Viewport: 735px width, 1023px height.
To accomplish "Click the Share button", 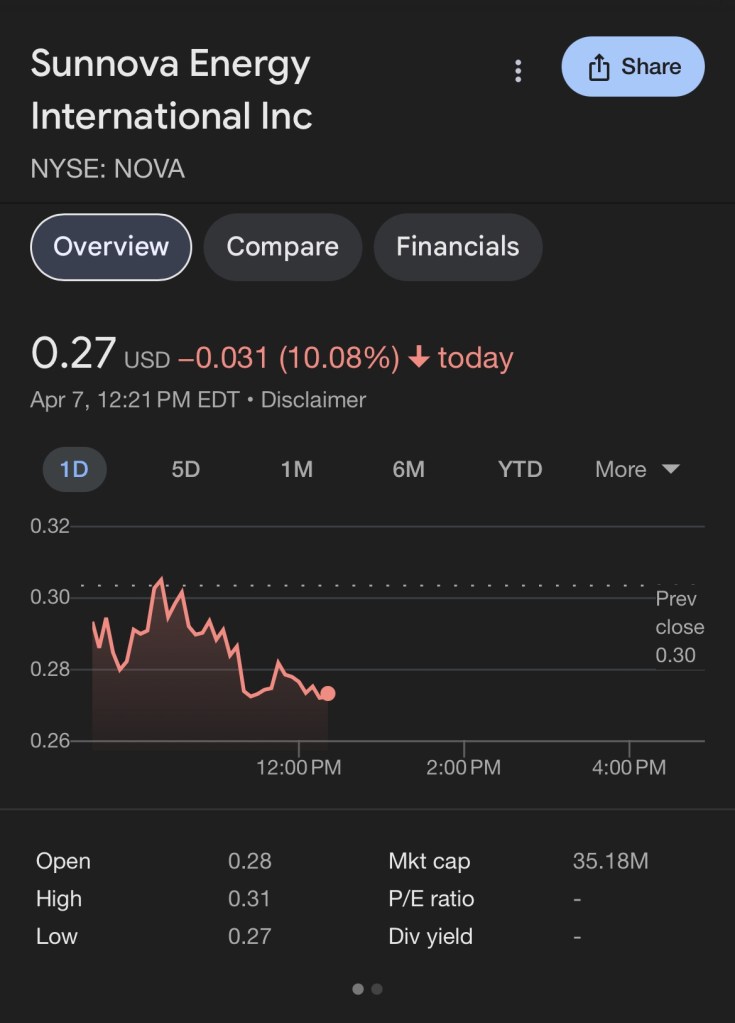I will tap(633, 67).
